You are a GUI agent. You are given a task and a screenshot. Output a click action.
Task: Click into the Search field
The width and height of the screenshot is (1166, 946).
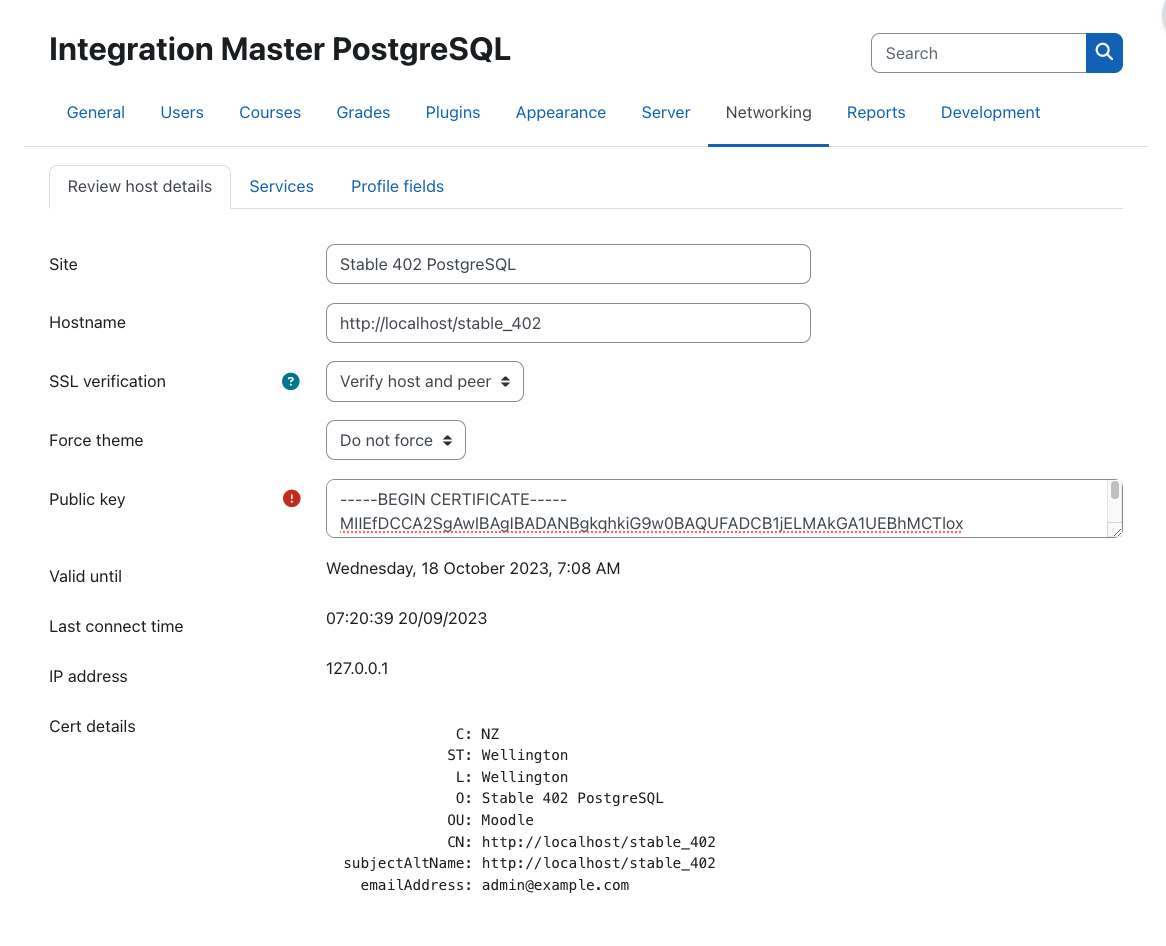coord(979,53)
